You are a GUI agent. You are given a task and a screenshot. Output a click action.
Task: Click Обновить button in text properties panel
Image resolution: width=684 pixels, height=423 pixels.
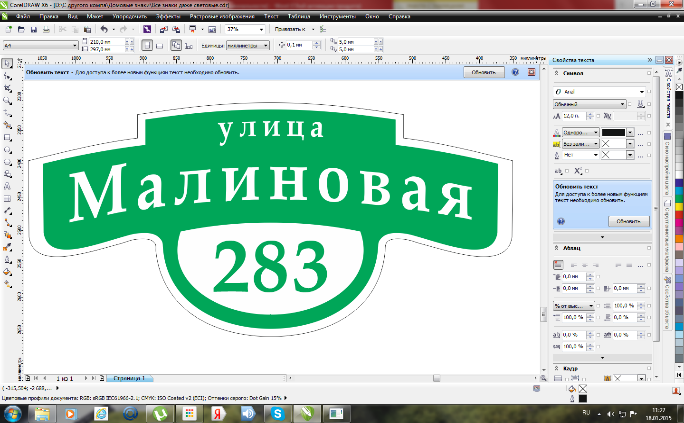coord(629,221)
